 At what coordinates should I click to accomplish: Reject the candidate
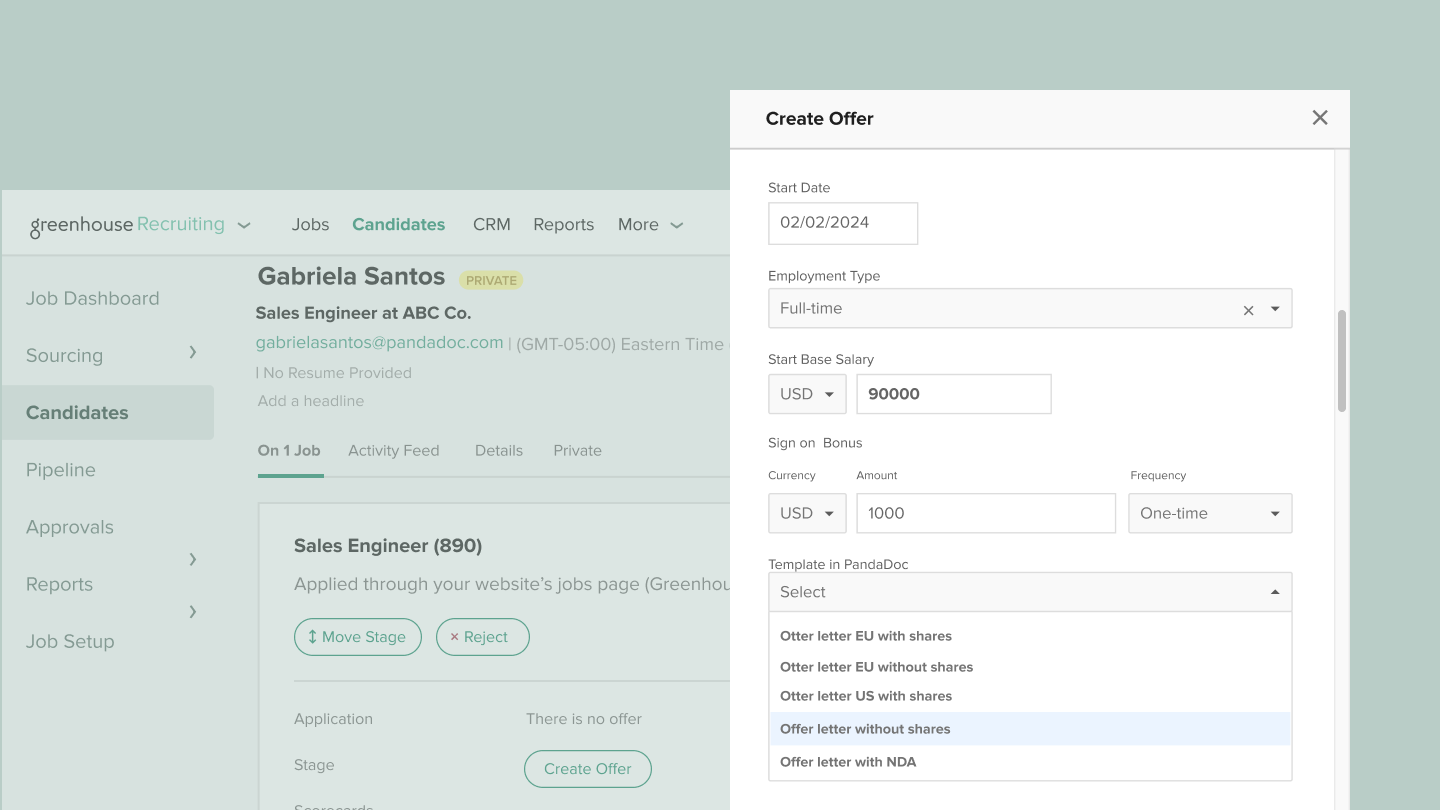click(x=482, y=637)
